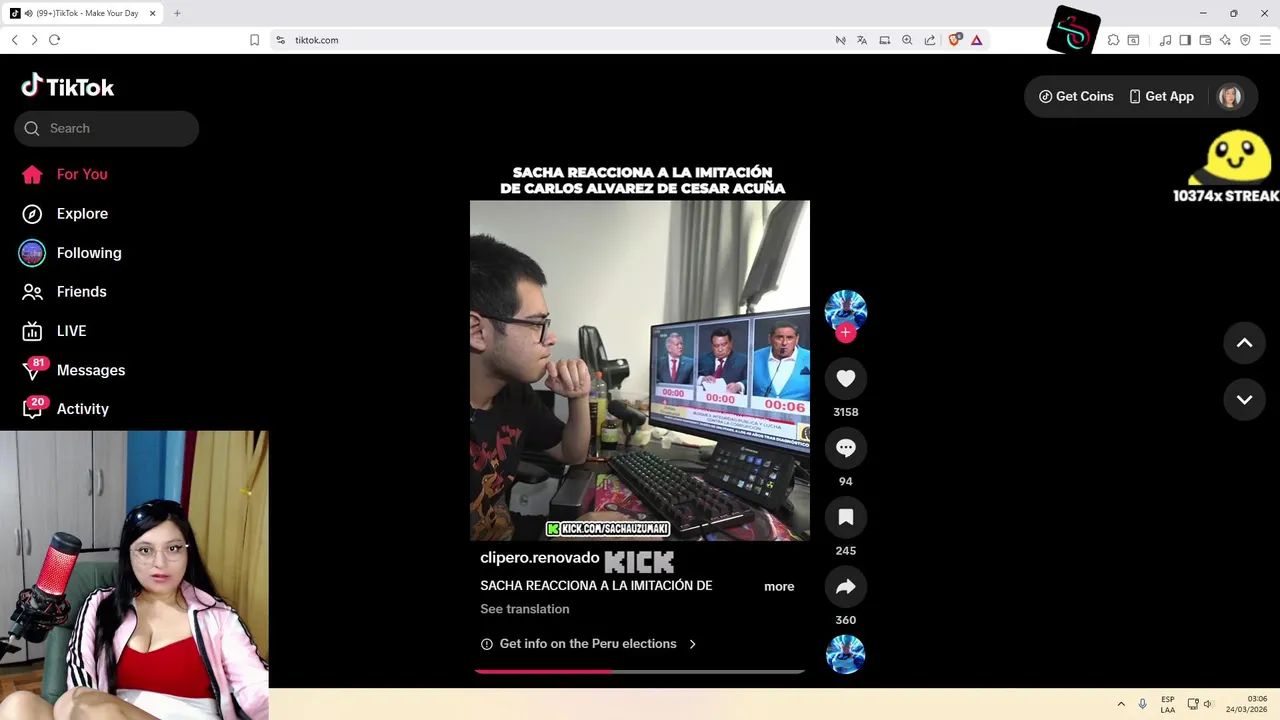The width and height of the screenshot is (1280, 720).
Task: Open the Following feed
Action: tap(70, 253)
